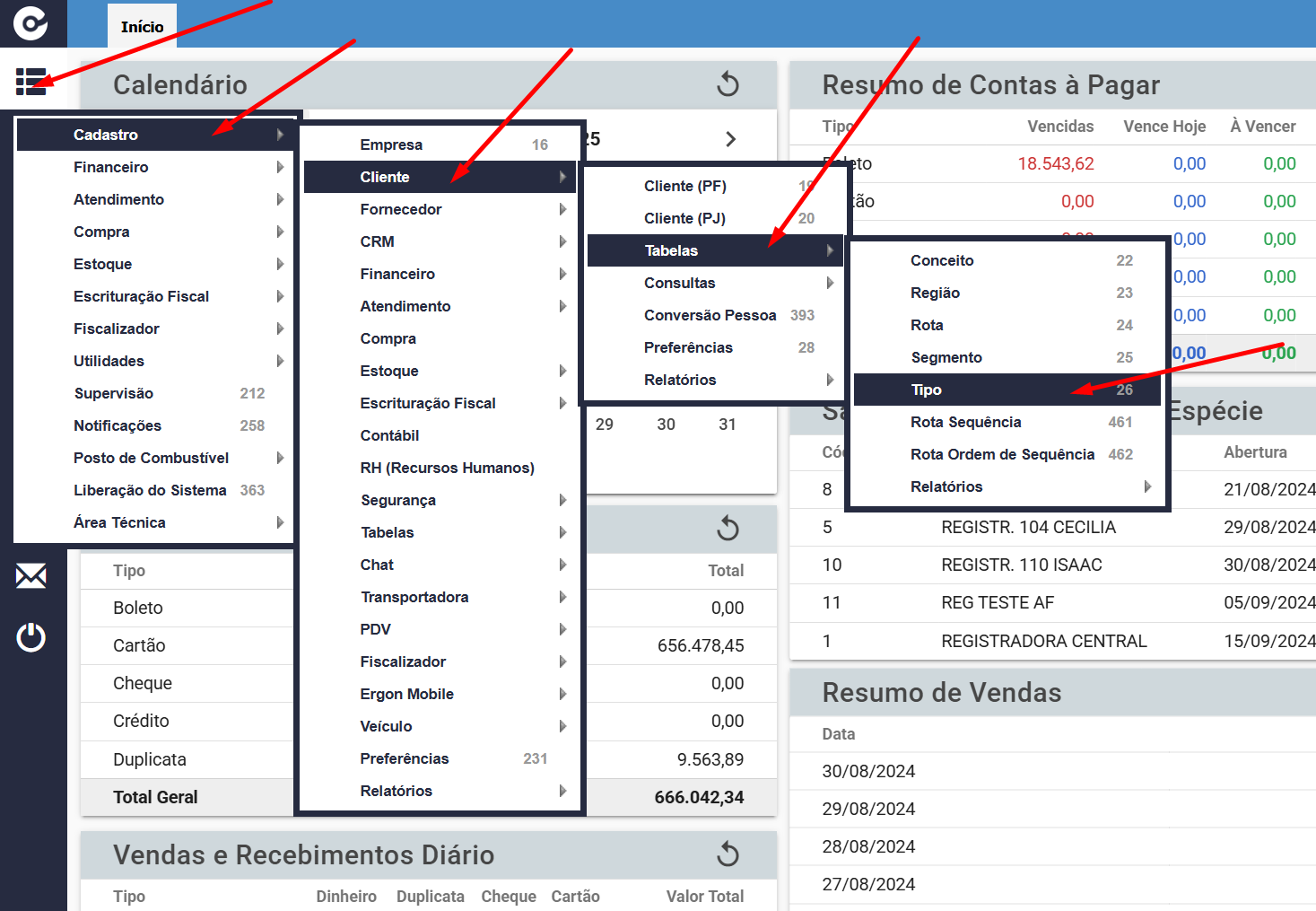The width and height of the screenshot is (1316, 911).
Task: Open Atendimento in the main menu
Action: pyautogui.click(x=155, y=199)
